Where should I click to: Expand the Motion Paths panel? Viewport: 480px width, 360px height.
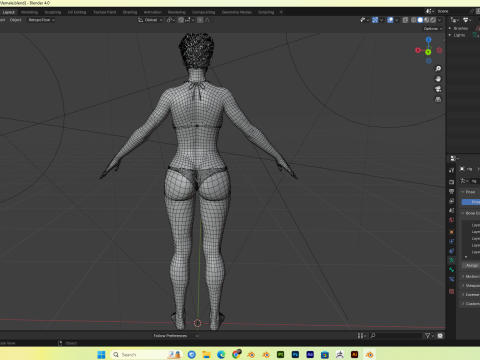[463, 276]
